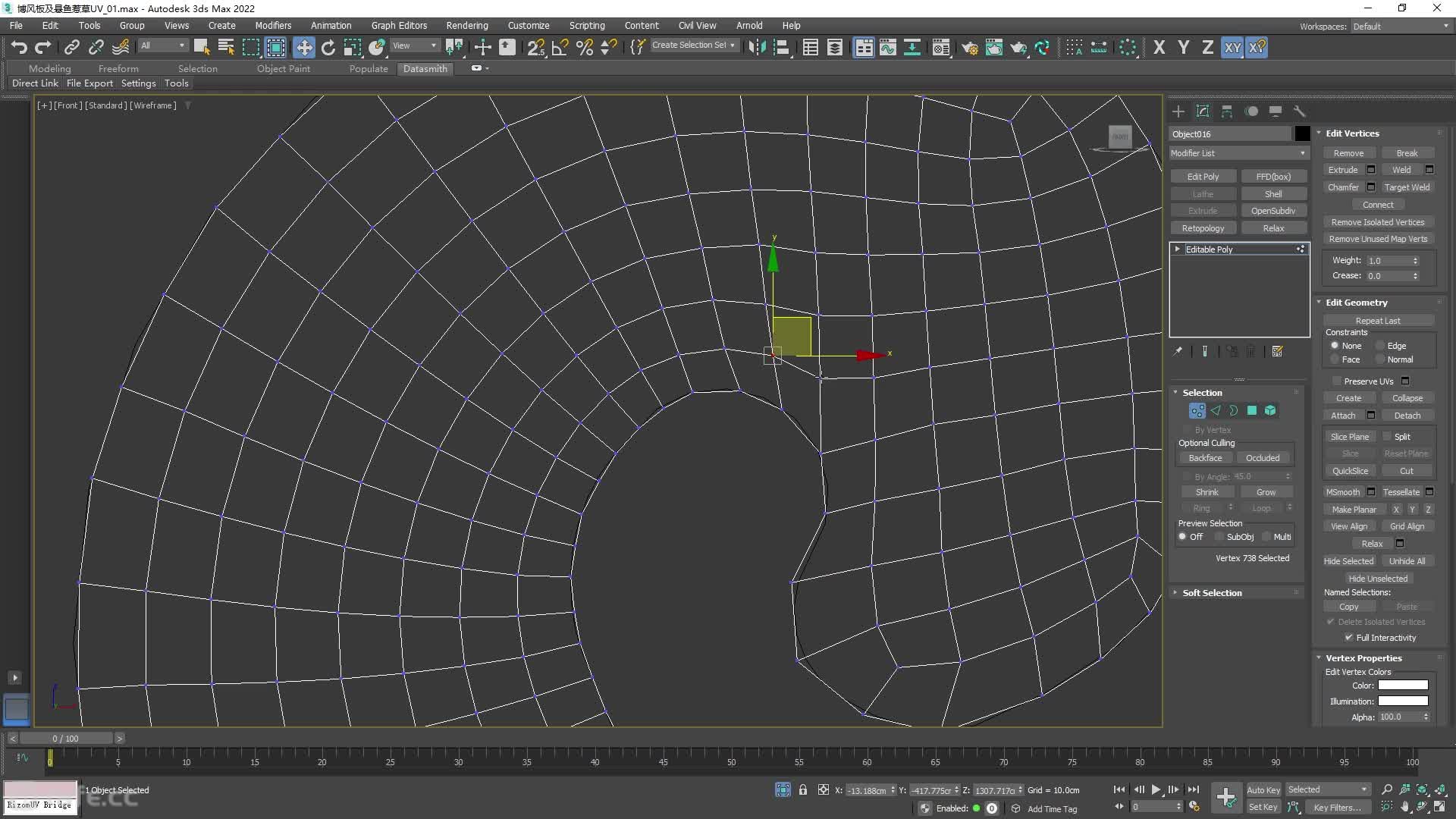Toggle the Full Interactivity checkbox

pyautogui.click(x=1349, y=638)
